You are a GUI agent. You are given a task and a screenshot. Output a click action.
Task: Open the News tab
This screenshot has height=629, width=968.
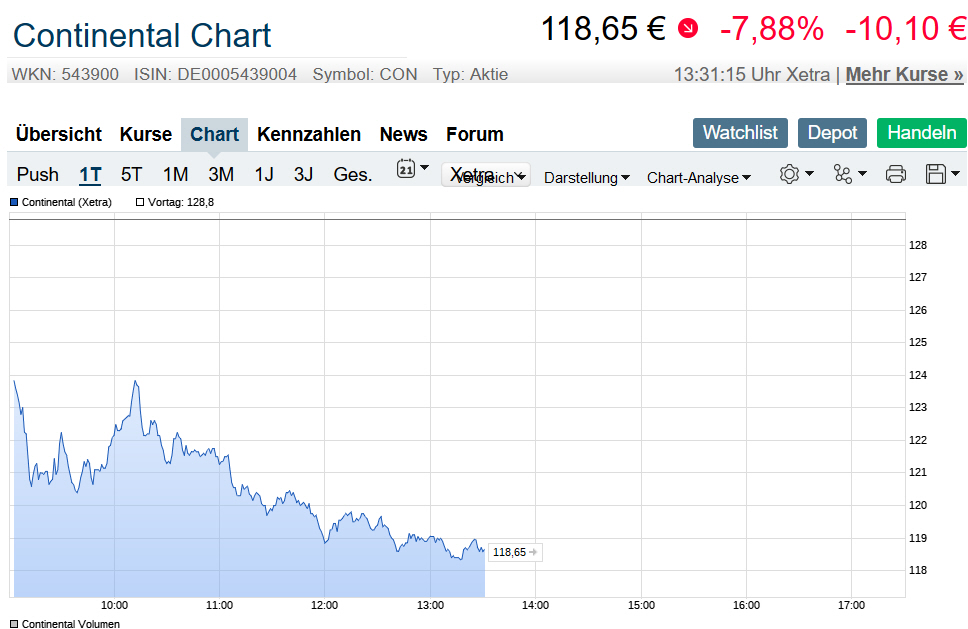(403, 134)
